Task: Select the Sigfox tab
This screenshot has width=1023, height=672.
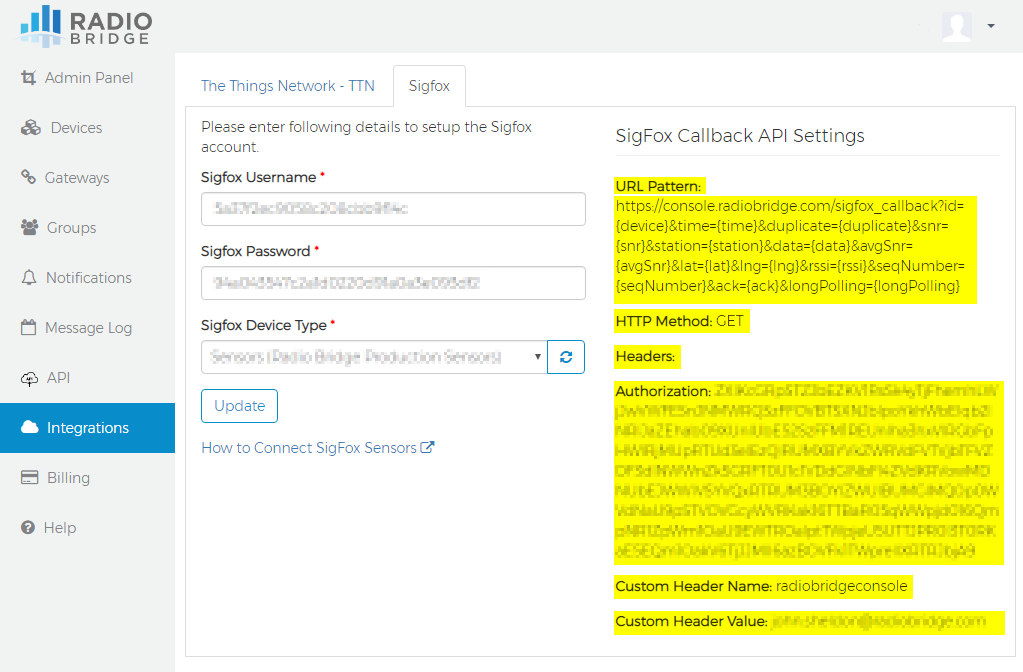Action: point(429,85)
